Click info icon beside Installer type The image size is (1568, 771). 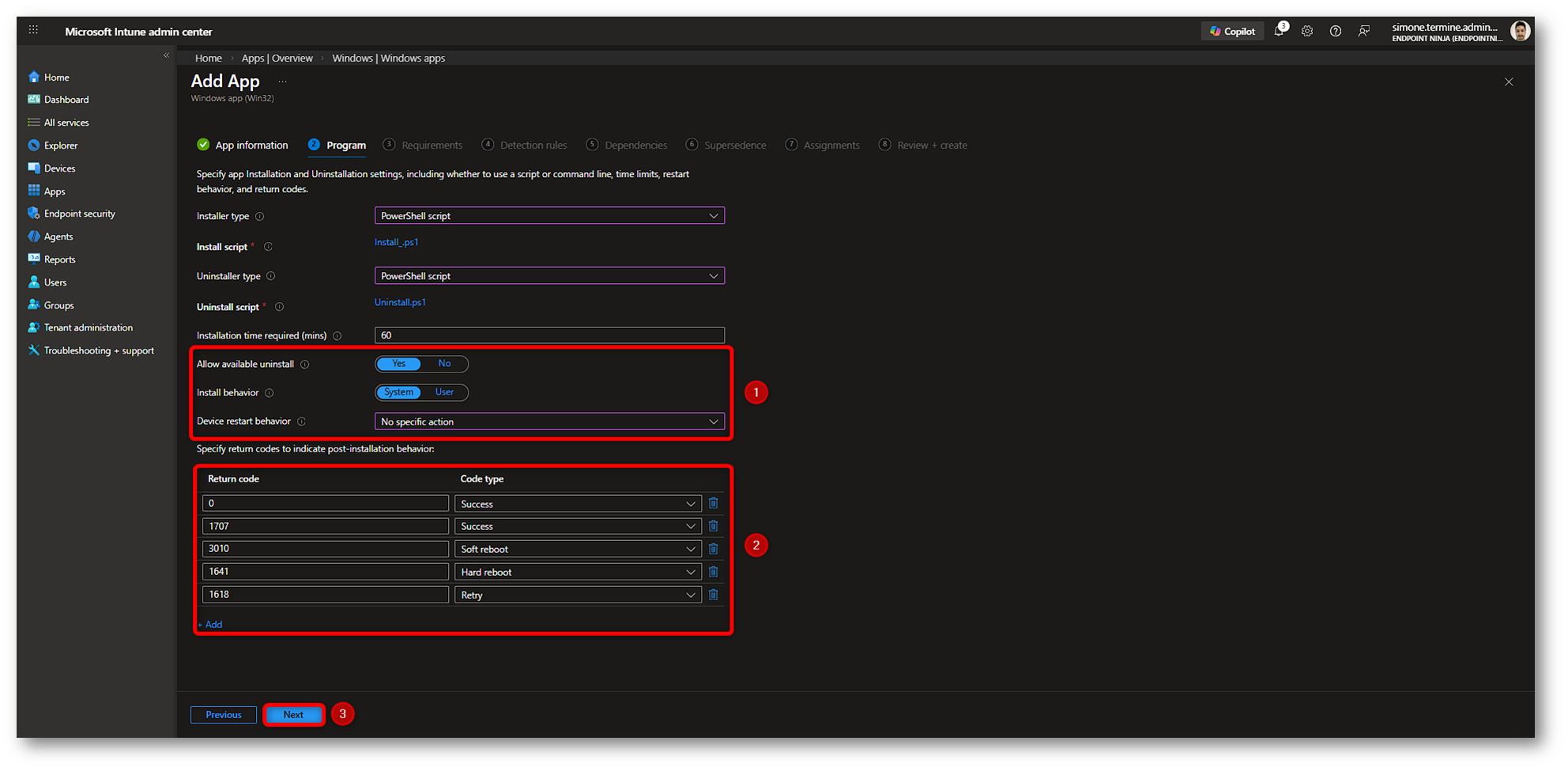tap(259, 217)
